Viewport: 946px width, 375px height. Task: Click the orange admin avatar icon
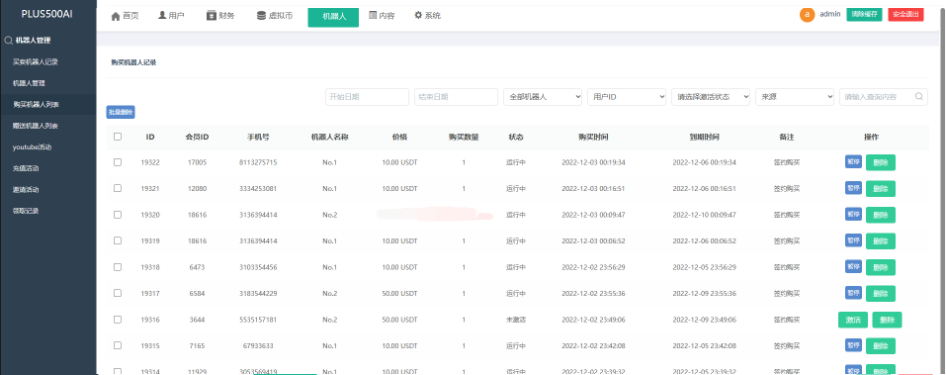(x=807, y=14)
